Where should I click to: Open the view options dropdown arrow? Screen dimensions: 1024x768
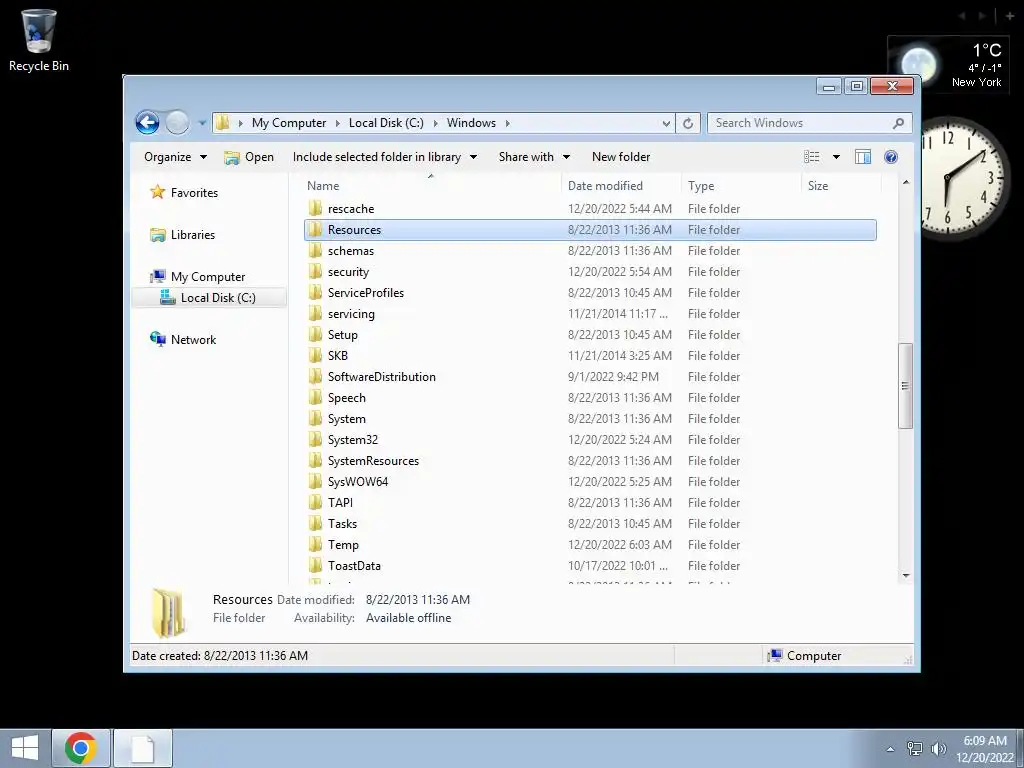[x=836, y=157]
